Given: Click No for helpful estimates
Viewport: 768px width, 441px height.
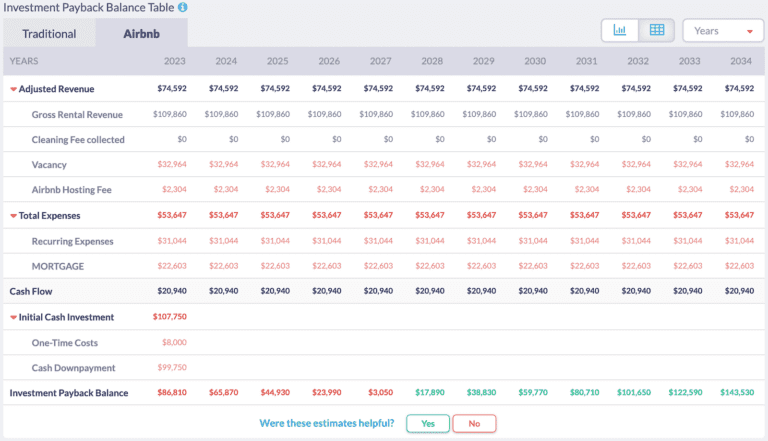Looking at the screenshot, I should coord(474,423).
